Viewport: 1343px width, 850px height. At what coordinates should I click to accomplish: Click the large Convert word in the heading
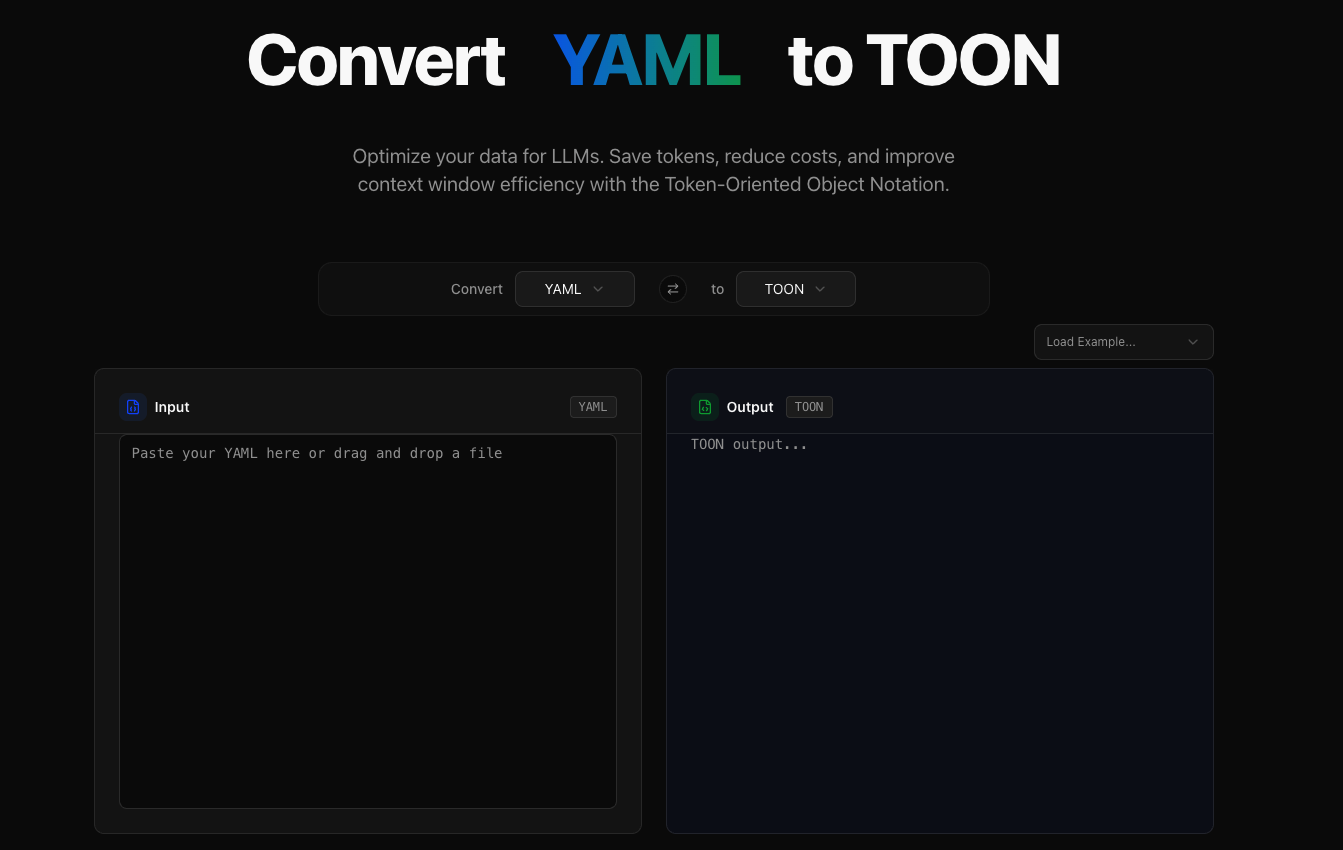[376, 61]
